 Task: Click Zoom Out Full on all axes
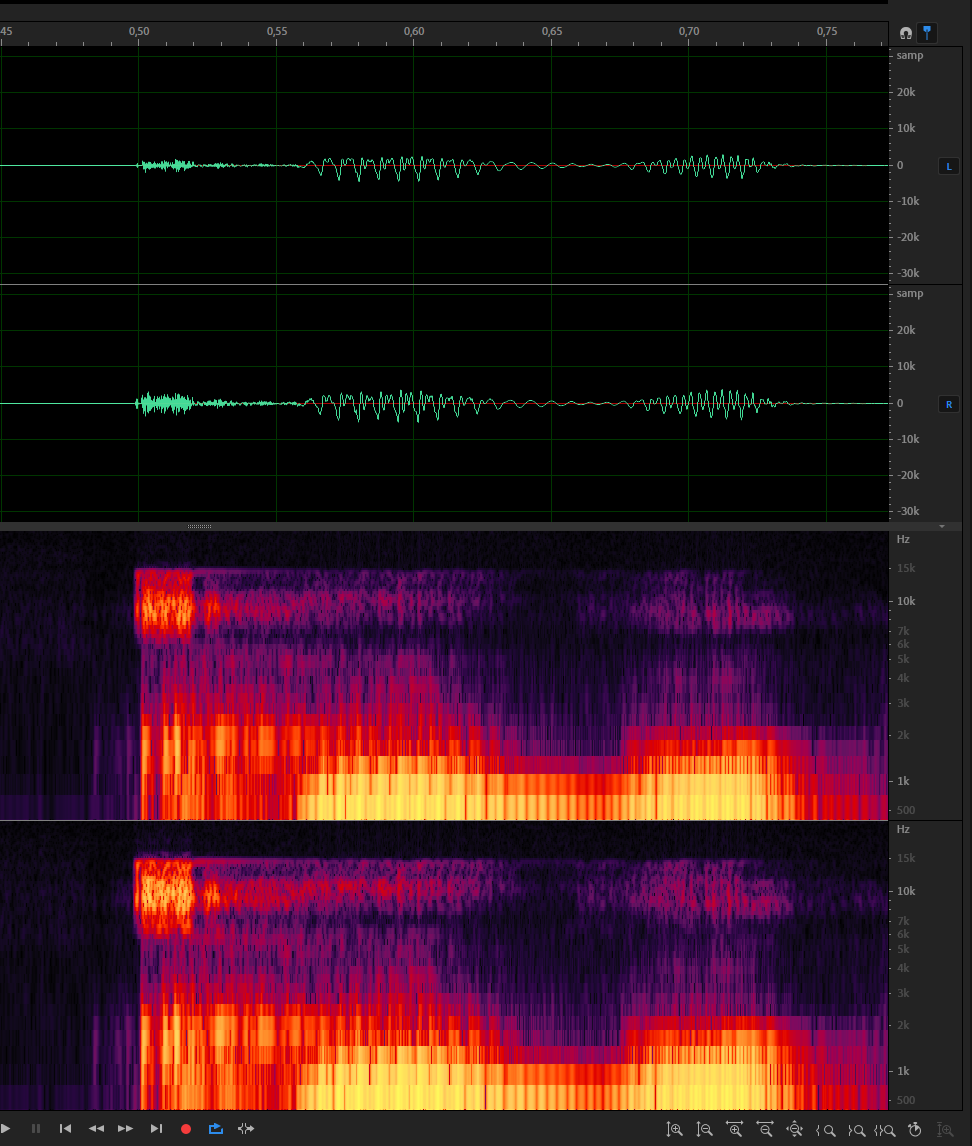tap(795, 1130)
